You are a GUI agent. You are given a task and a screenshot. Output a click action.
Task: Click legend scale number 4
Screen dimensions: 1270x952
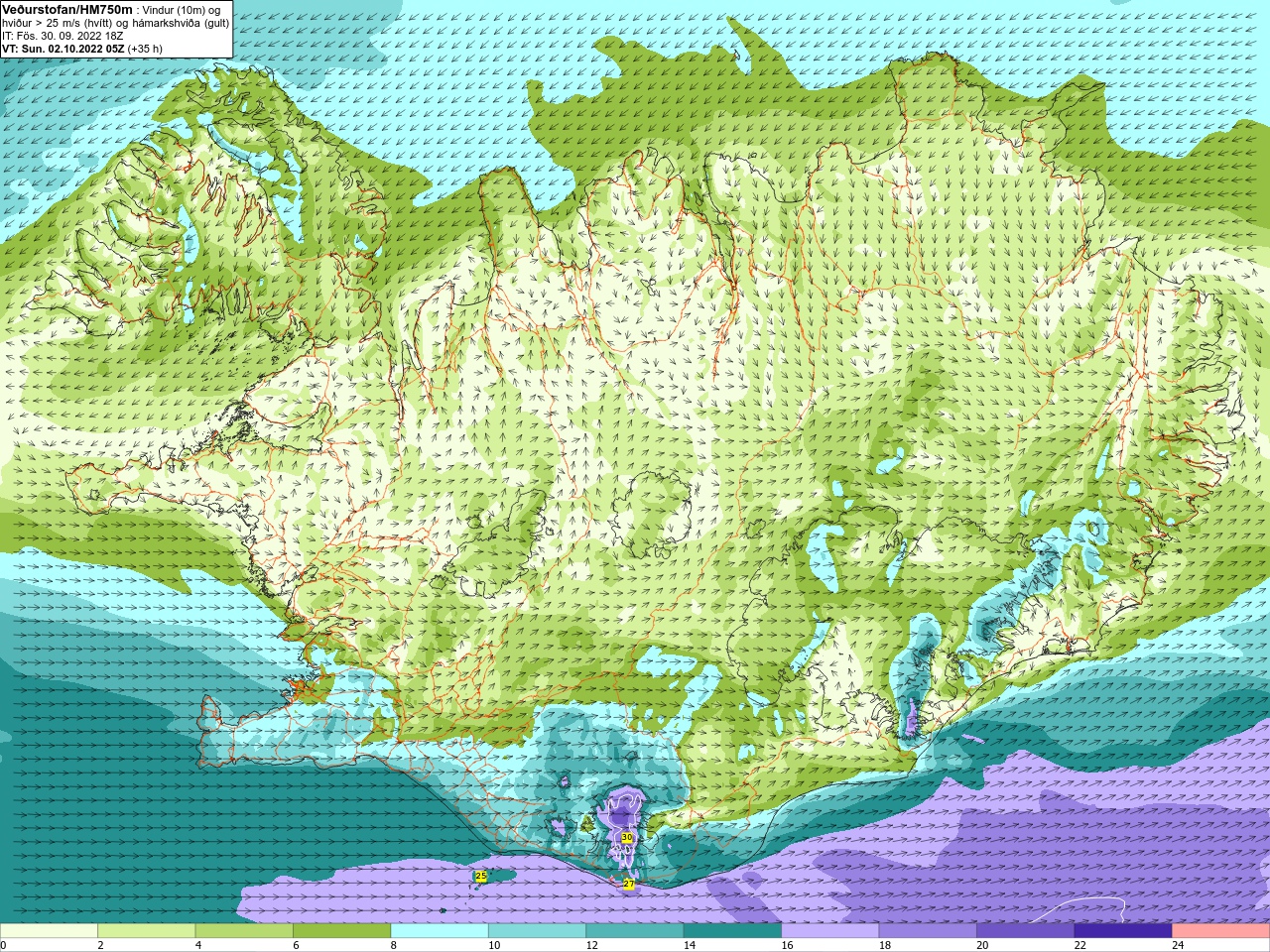click(x=198, y=945)
